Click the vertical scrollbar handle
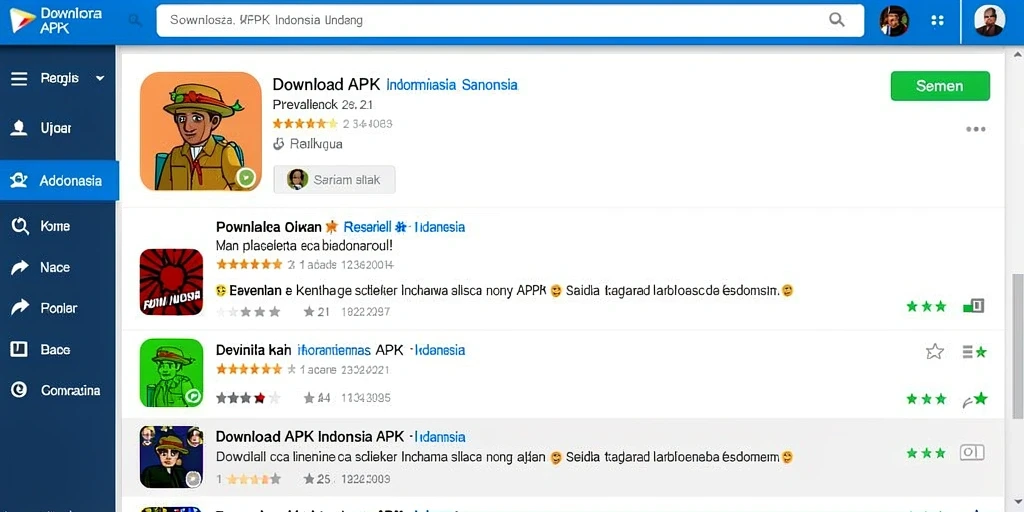 coord(1017,346)
